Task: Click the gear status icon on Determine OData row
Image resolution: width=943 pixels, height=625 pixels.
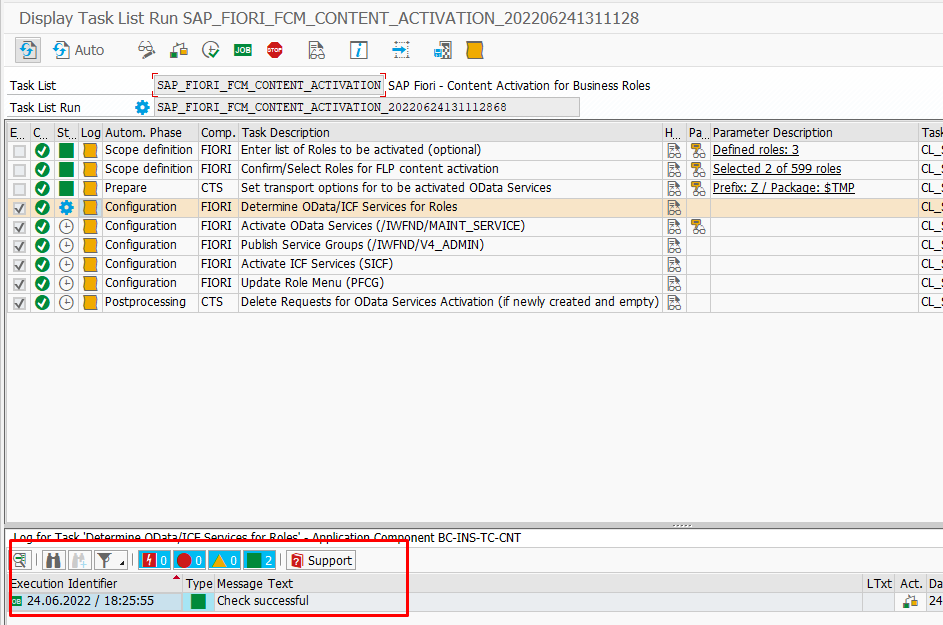Action: [x=66, y=208]
